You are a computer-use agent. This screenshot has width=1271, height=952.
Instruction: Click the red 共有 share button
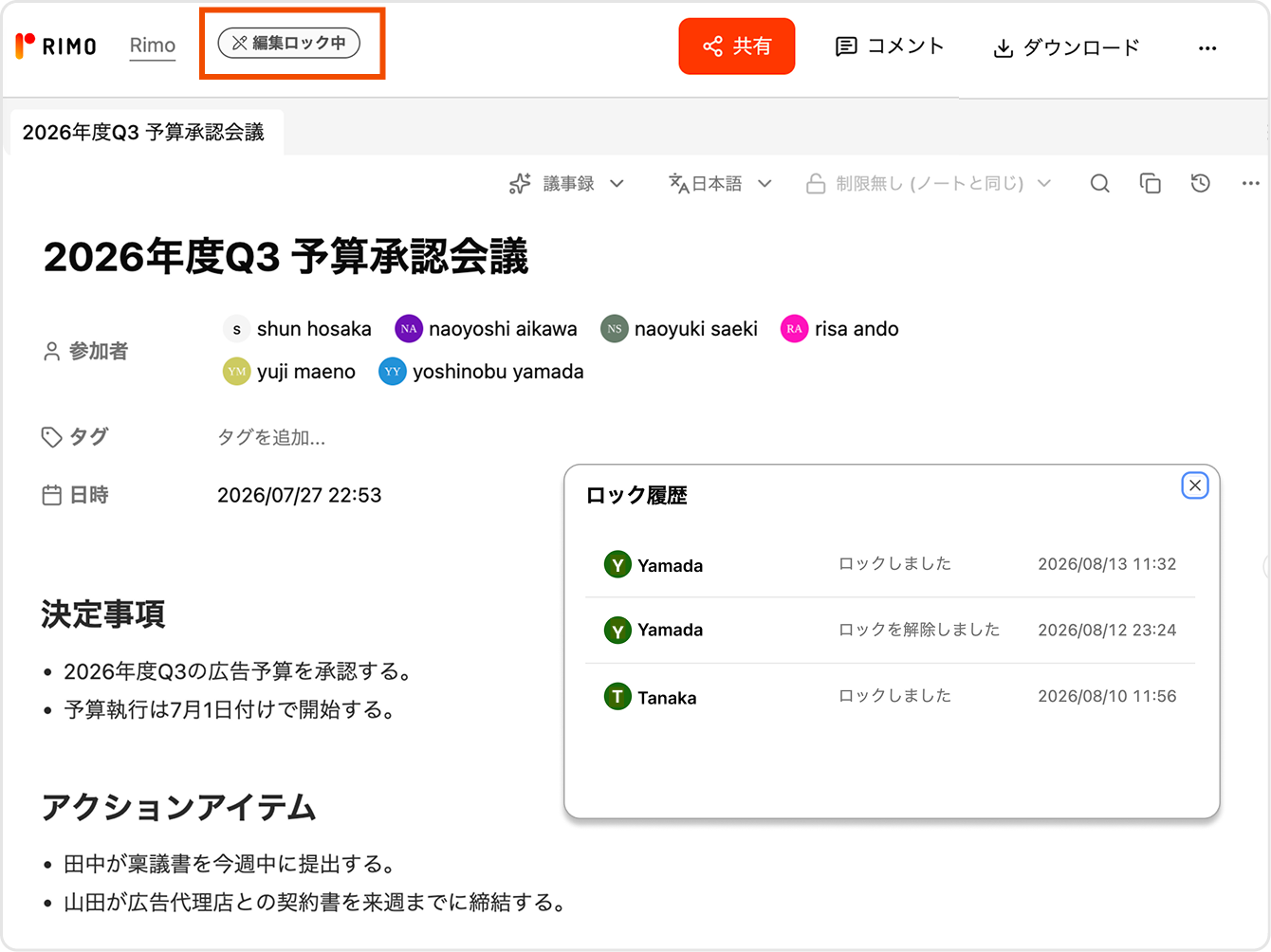click(737, 46)
